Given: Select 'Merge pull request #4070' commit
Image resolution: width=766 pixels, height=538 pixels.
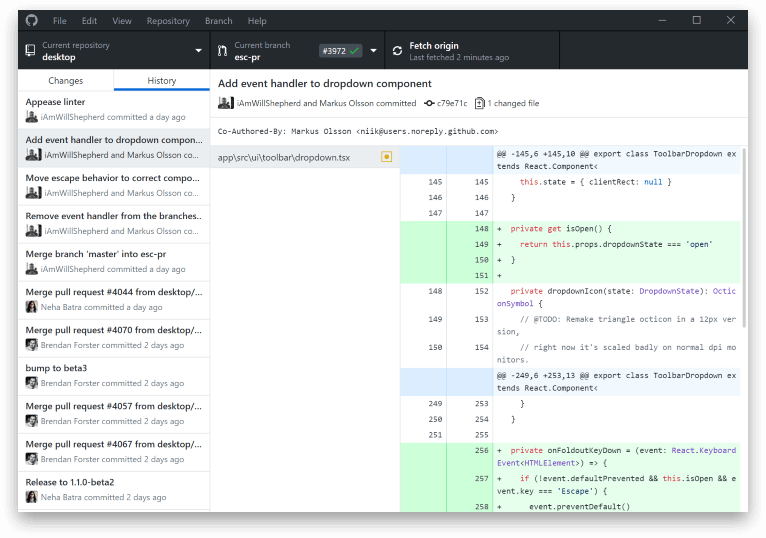Looking at the screenshot, I should tap(114, 338).
